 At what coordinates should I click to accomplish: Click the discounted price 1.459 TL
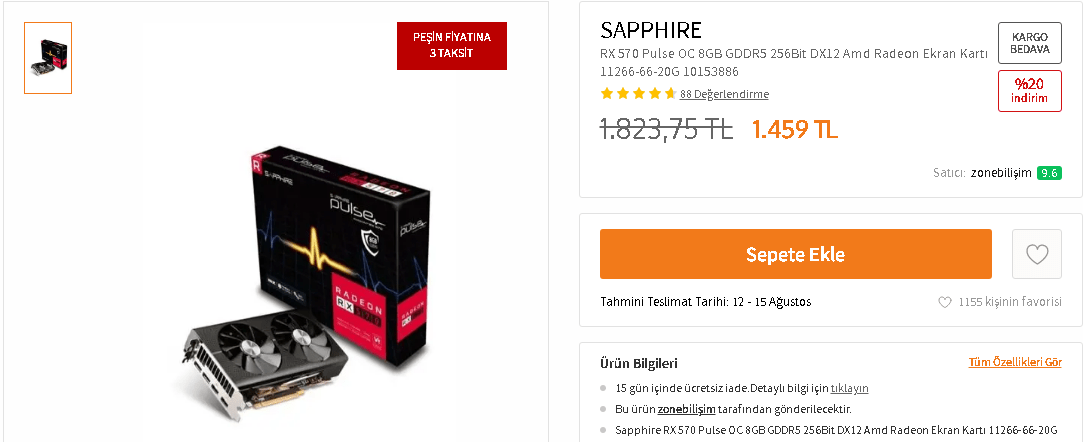click(x=795, y=129)
